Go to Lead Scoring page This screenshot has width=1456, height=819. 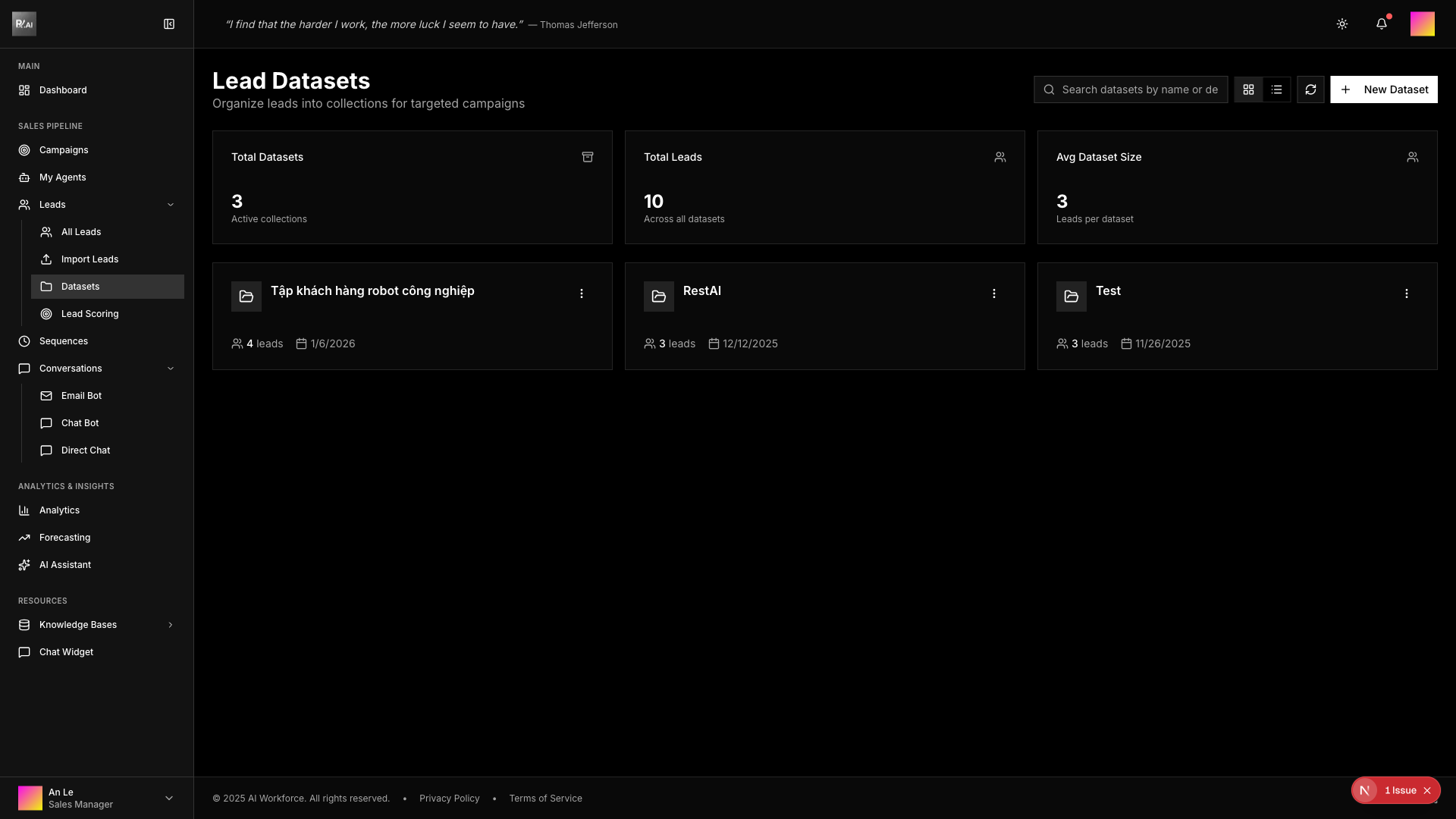pos(89,314)
